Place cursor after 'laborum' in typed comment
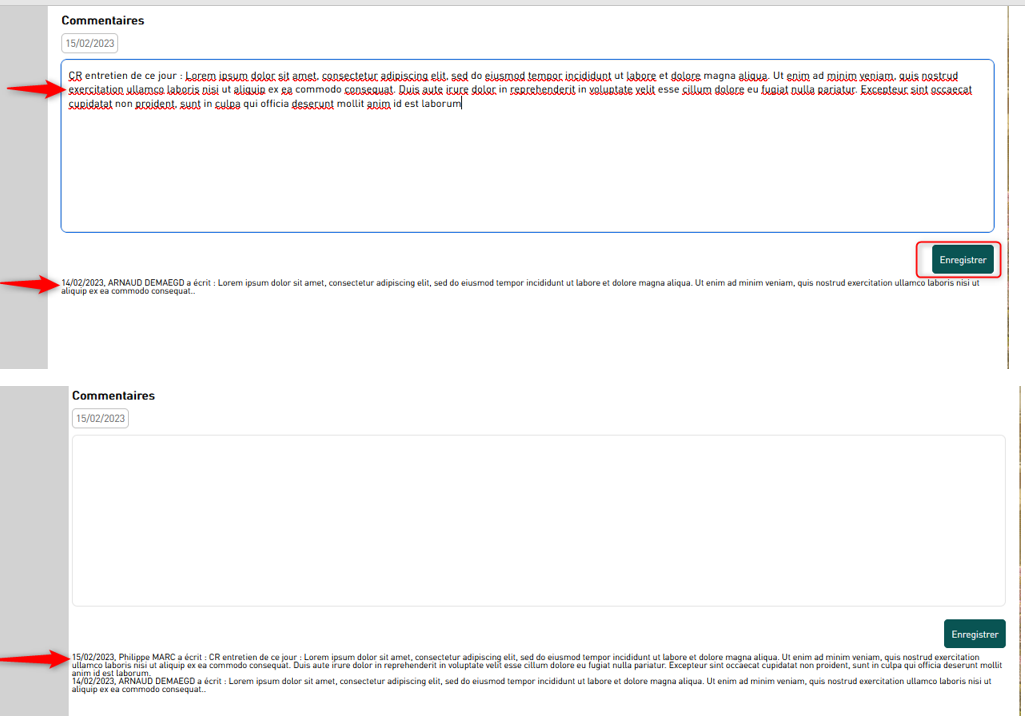1025x720 pixels. point(462,104)
